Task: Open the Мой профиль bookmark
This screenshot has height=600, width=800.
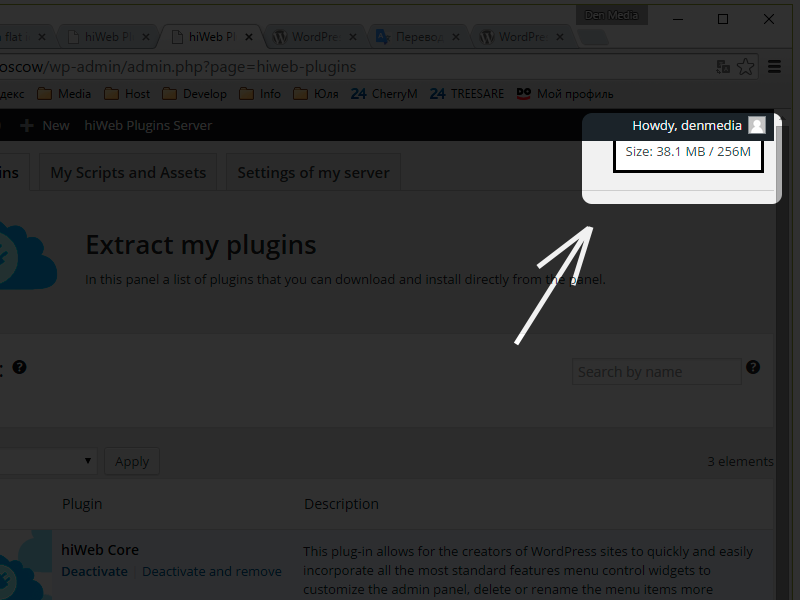Action: point(565,94)
